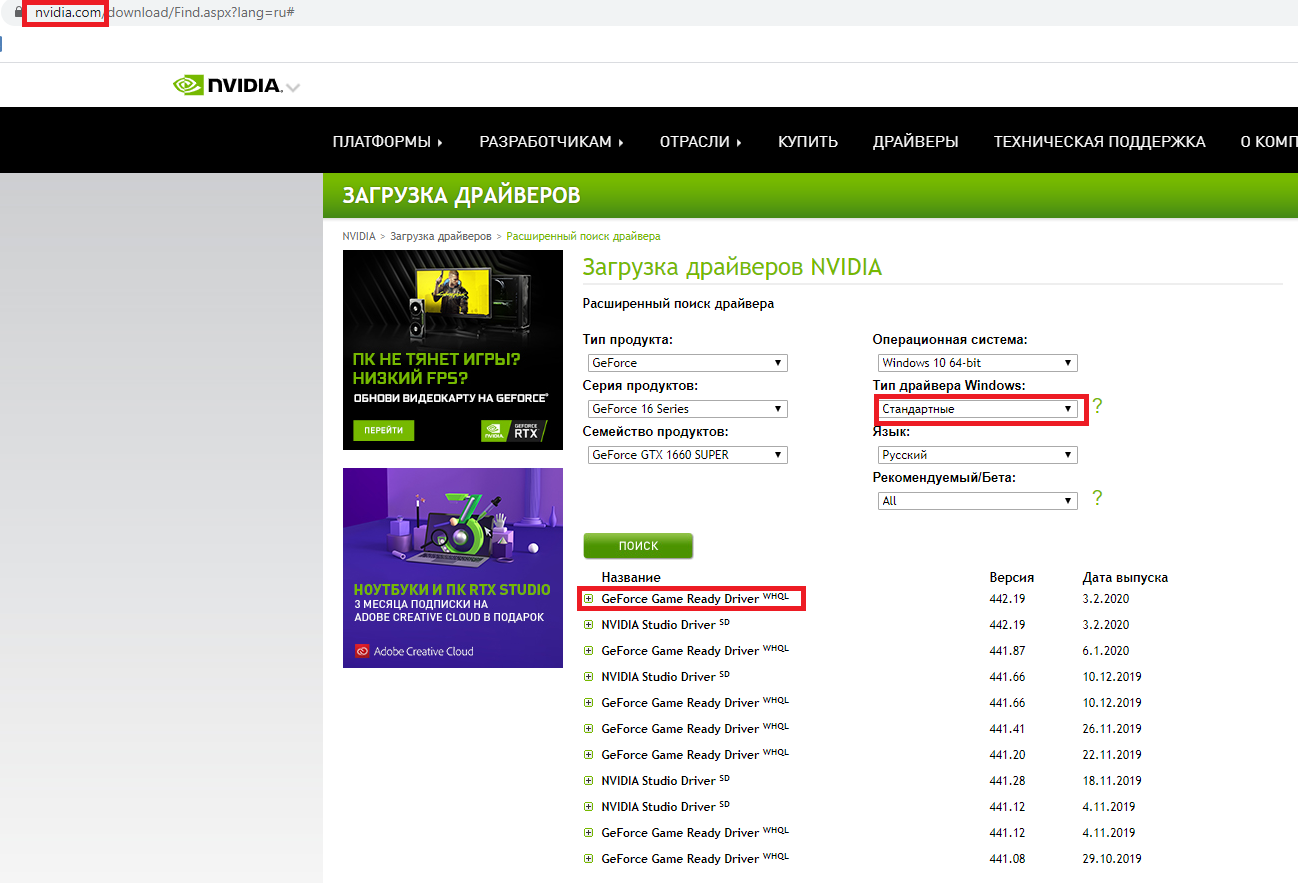
Task: Click the version value 441.87
Action: pyautogui.click(x=1007, y=651)
